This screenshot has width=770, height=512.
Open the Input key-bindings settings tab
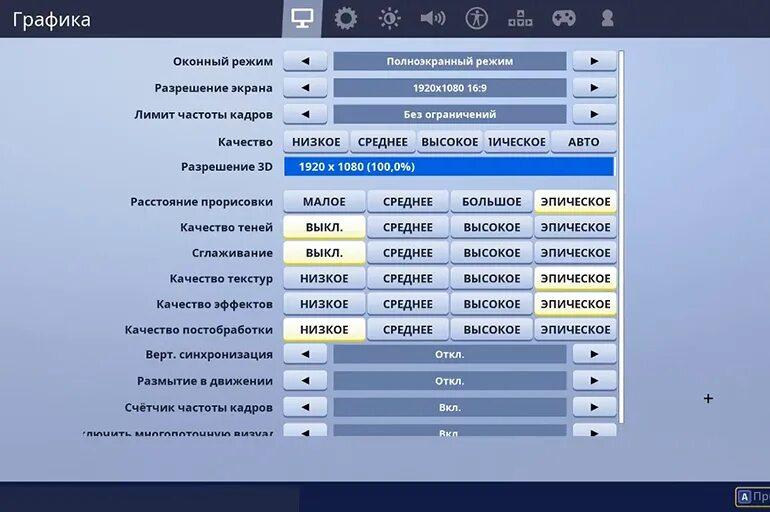pos(520,19)
